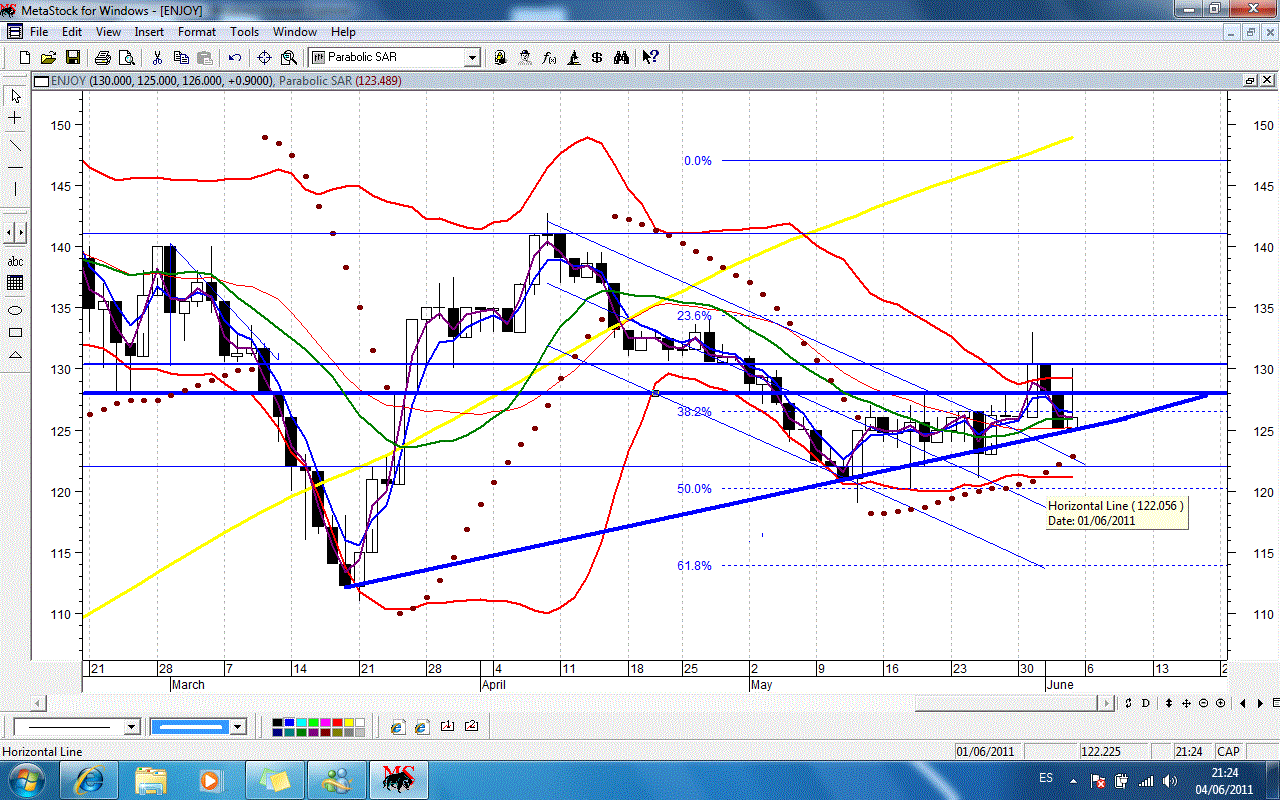The image size is (1280, 800).
Task: Open print preview icon
Action: (127, 58)
